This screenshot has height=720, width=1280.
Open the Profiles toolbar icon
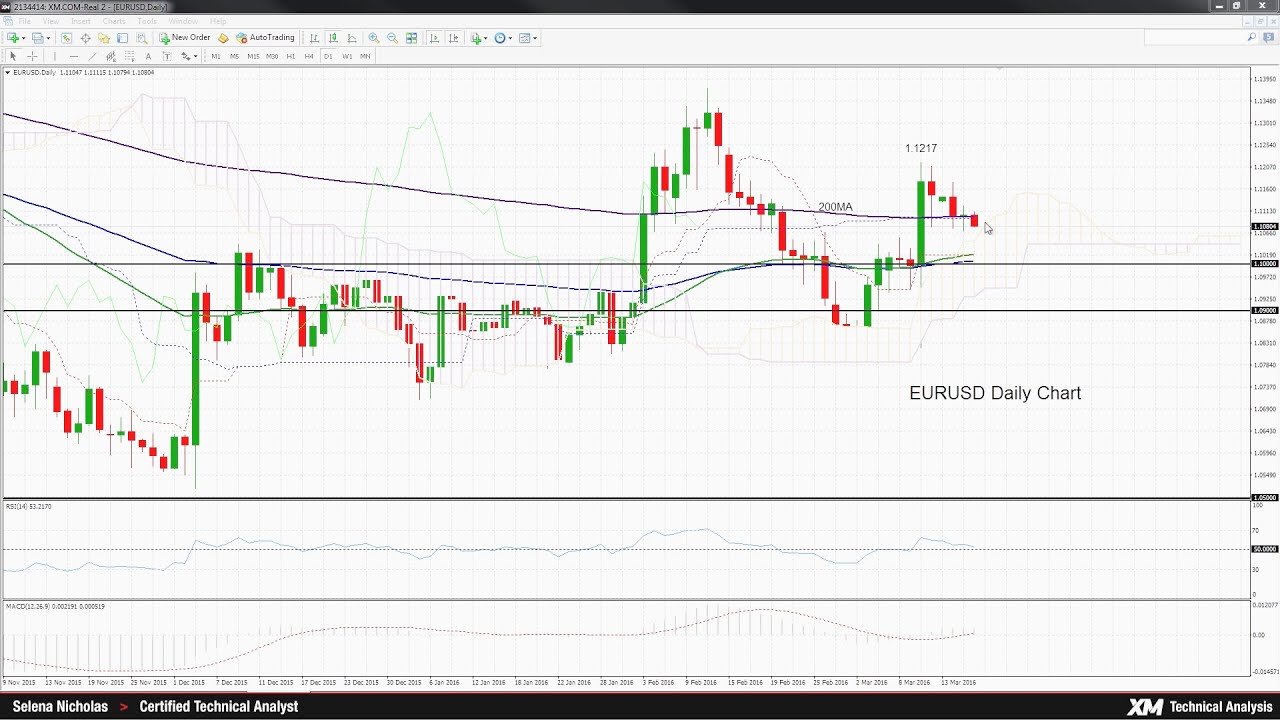[x=38, y=38]
